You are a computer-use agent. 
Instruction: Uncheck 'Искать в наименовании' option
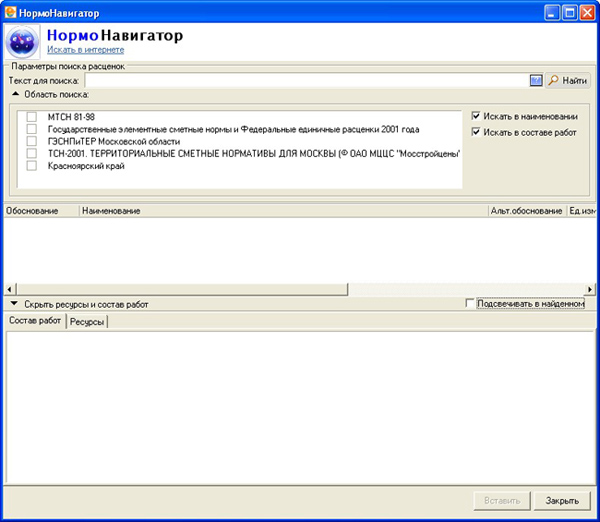[476, 116]
